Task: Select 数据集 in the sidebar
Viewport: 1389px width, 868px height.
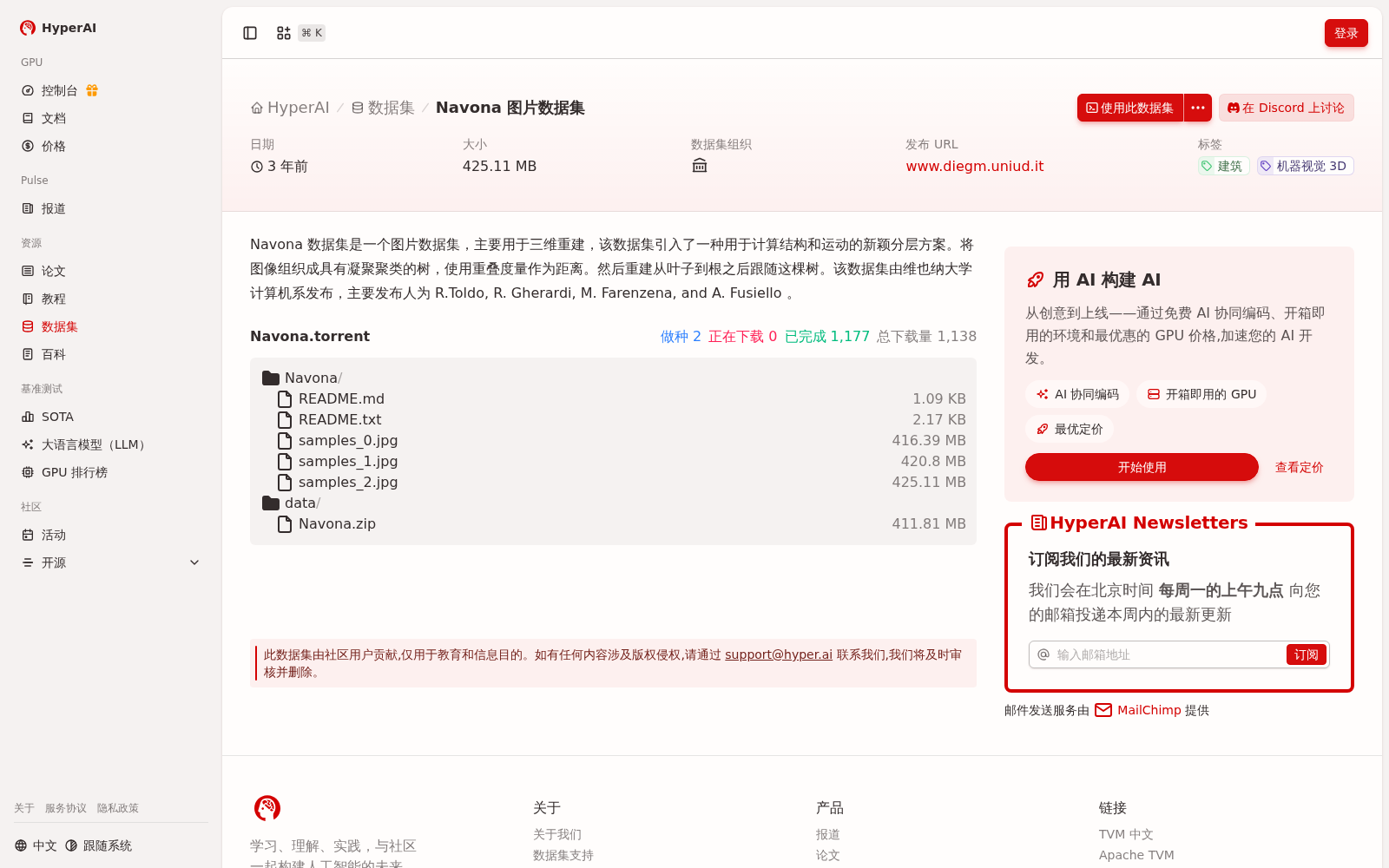Action: pos(59,326)
